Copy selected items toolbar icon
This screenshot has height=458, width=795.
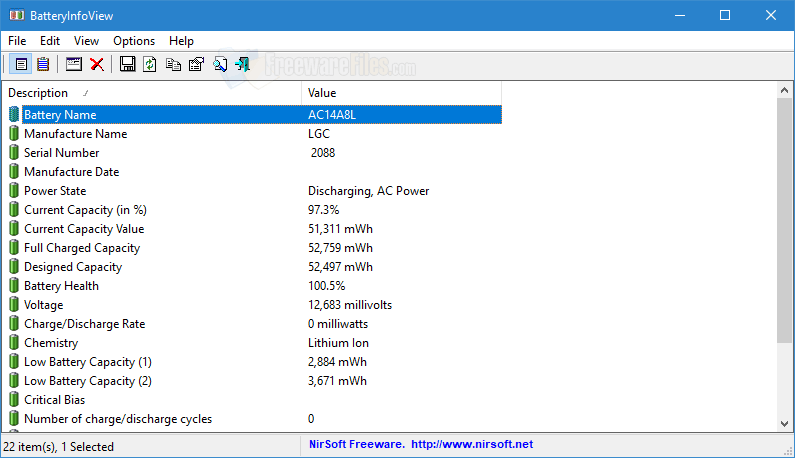click(173, 64)
